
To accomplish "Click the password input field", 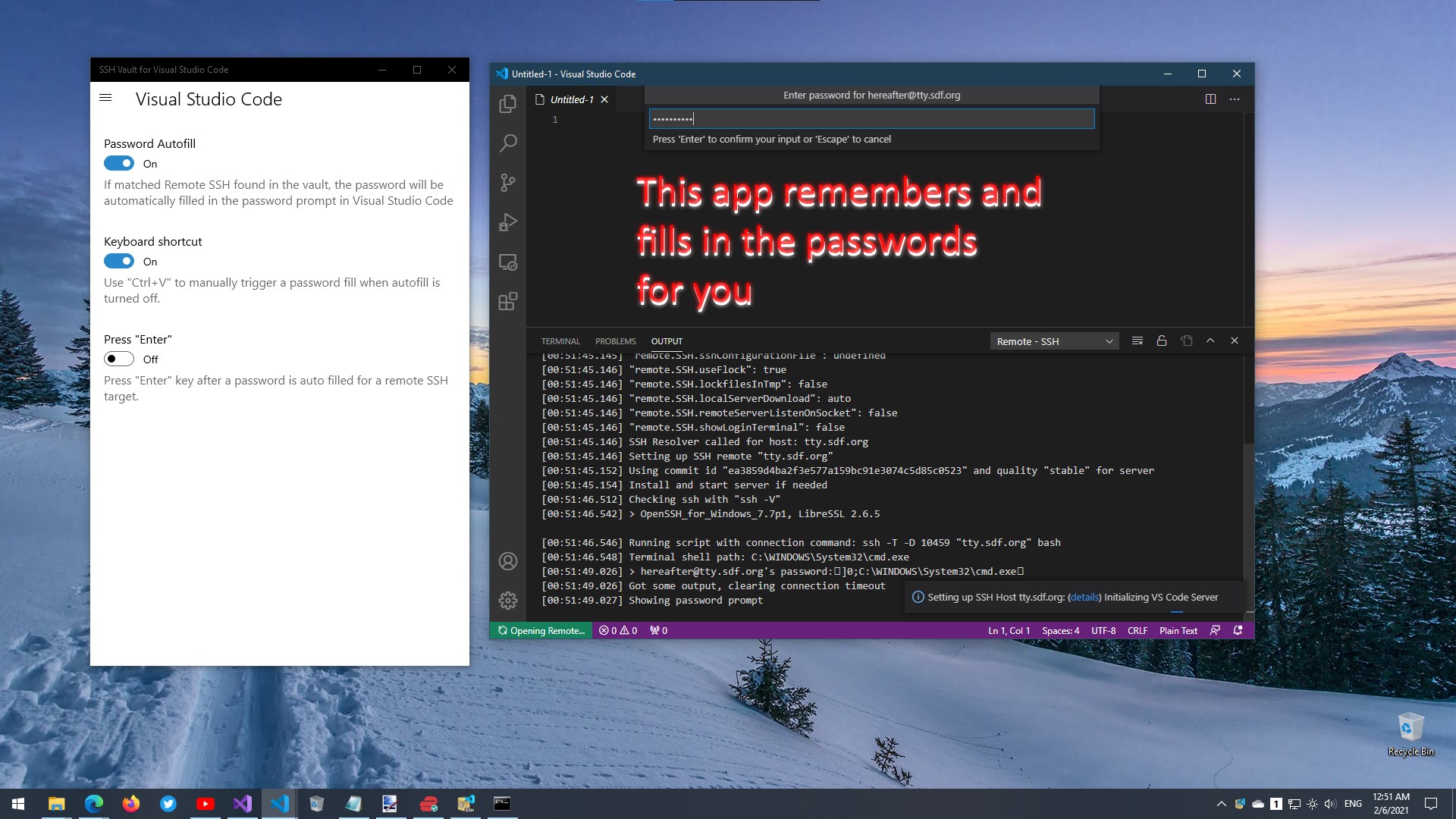I will (871, 119).
